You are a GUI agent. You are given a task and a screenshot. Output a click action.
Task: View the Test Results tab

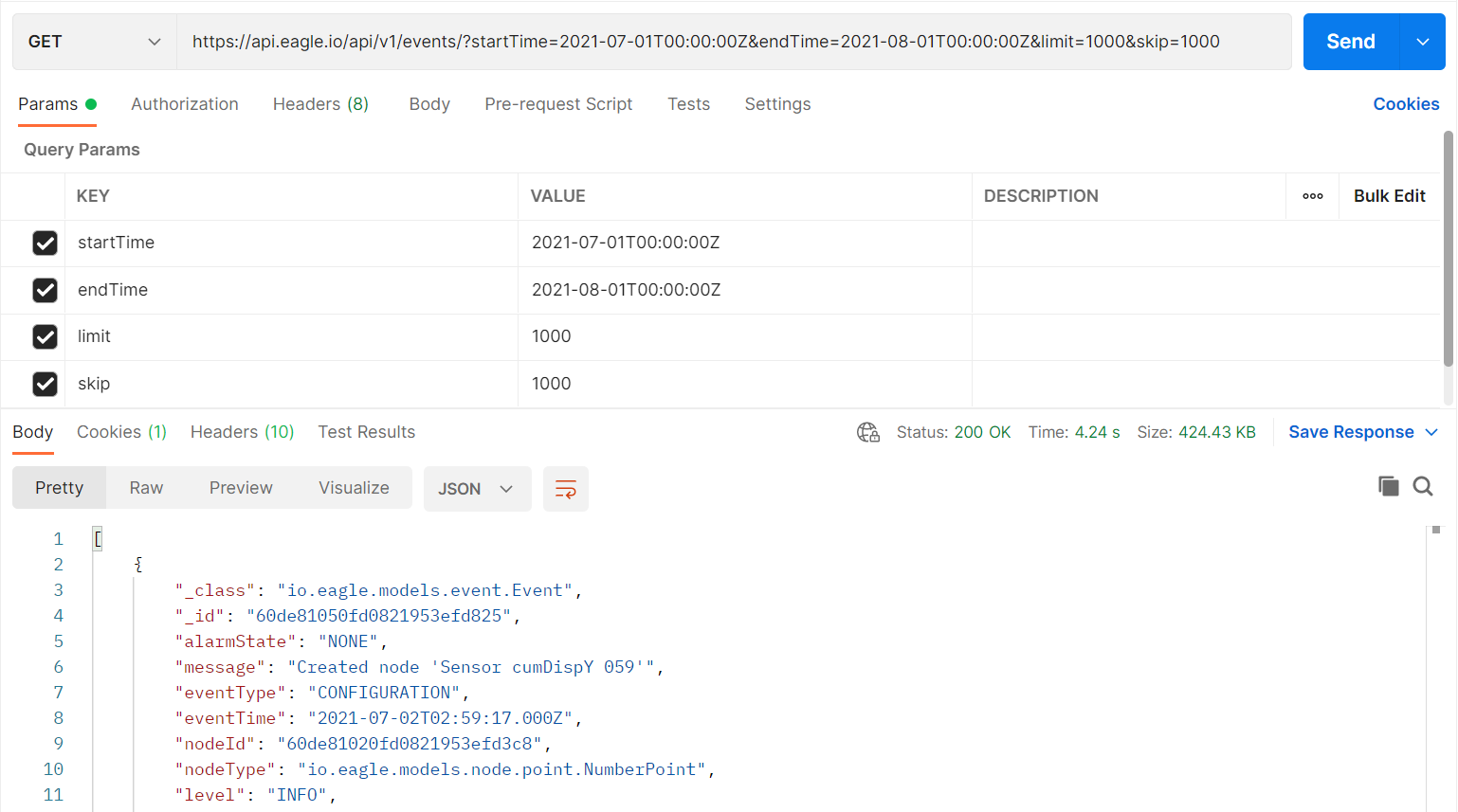[x=366, y=431]
